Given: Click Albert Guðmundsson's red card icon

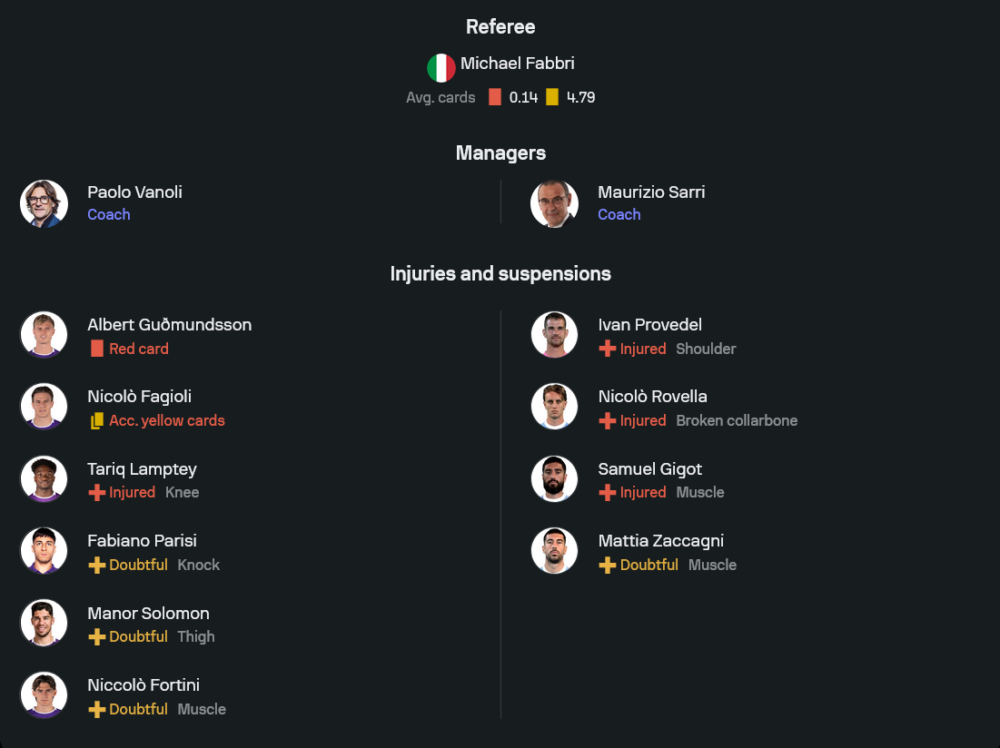Looking at the screenshot, I should tap(97, 349).
